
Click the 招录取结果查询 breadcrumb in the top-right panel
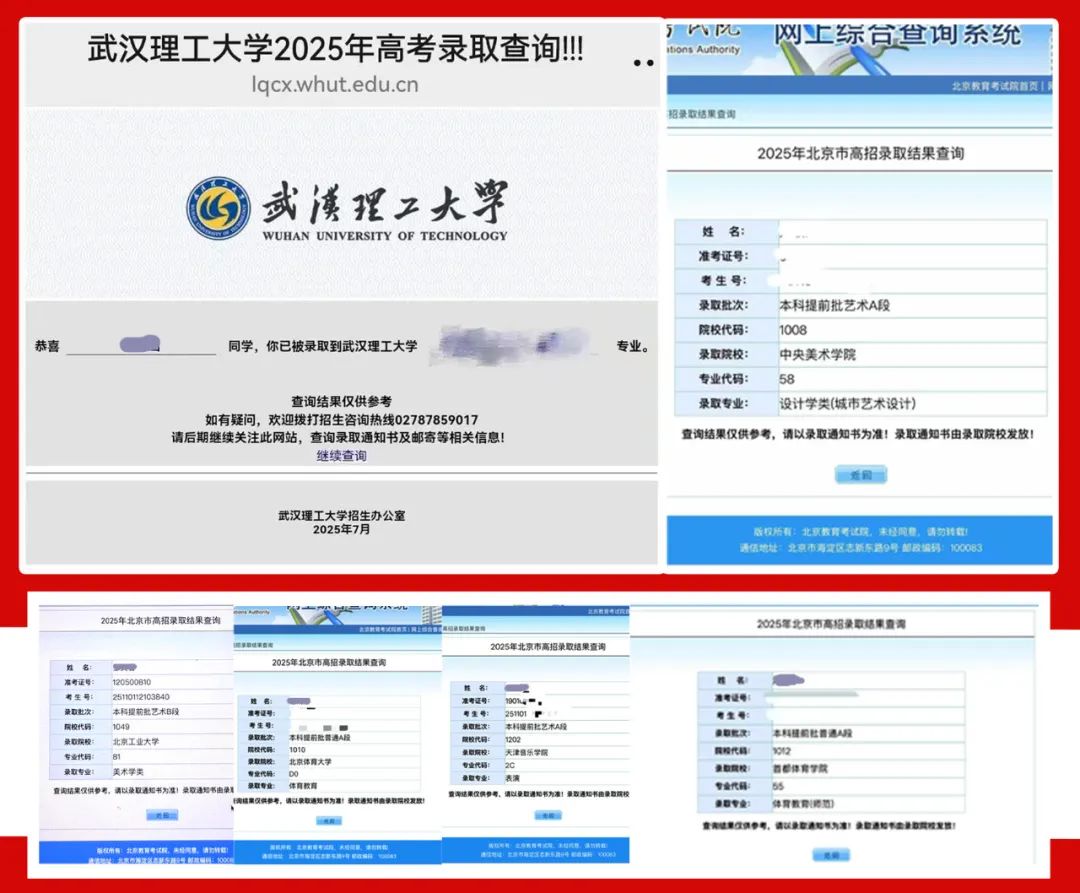pos(701,114)
